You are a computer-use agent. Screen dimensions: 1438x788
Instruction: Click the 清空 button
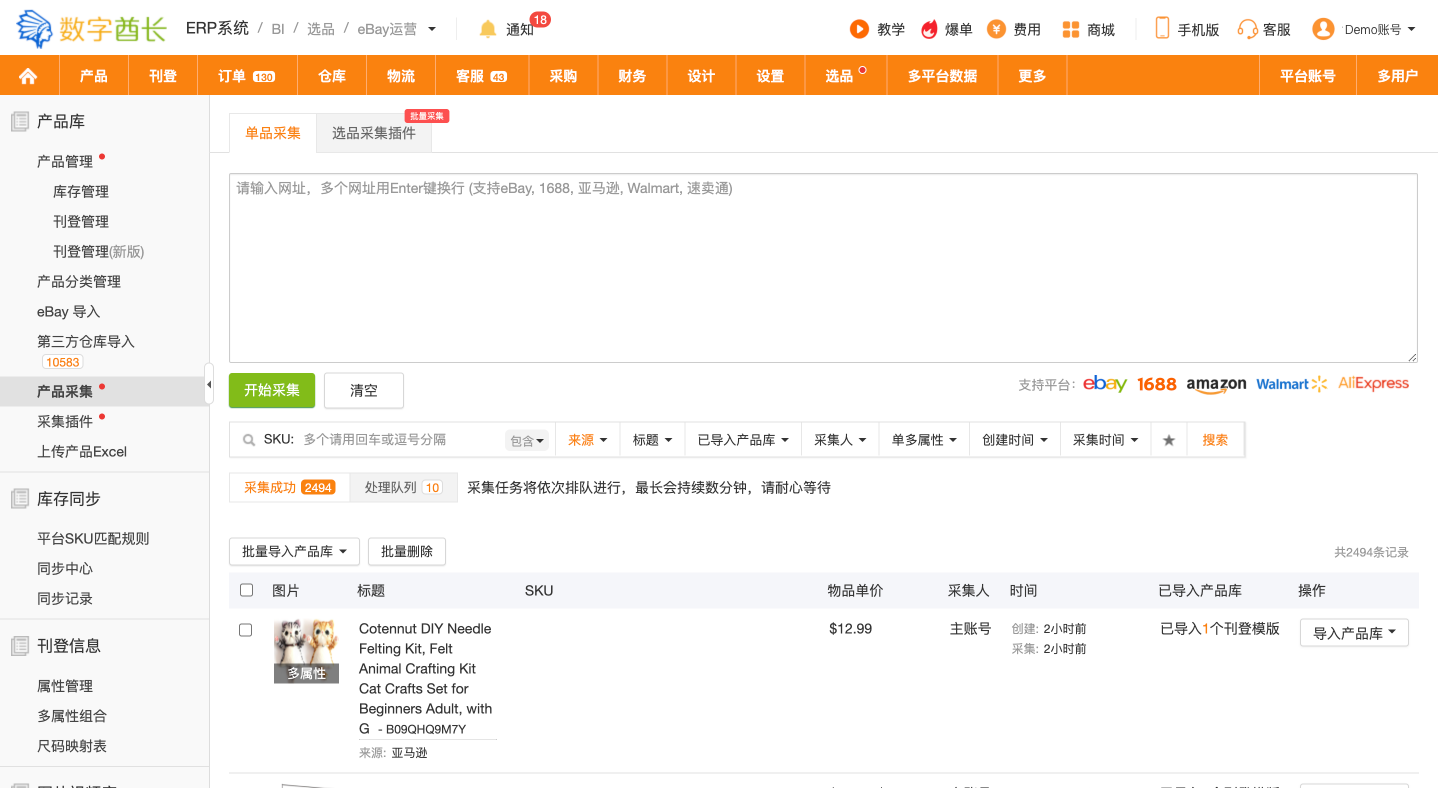(x=364, y=390)
